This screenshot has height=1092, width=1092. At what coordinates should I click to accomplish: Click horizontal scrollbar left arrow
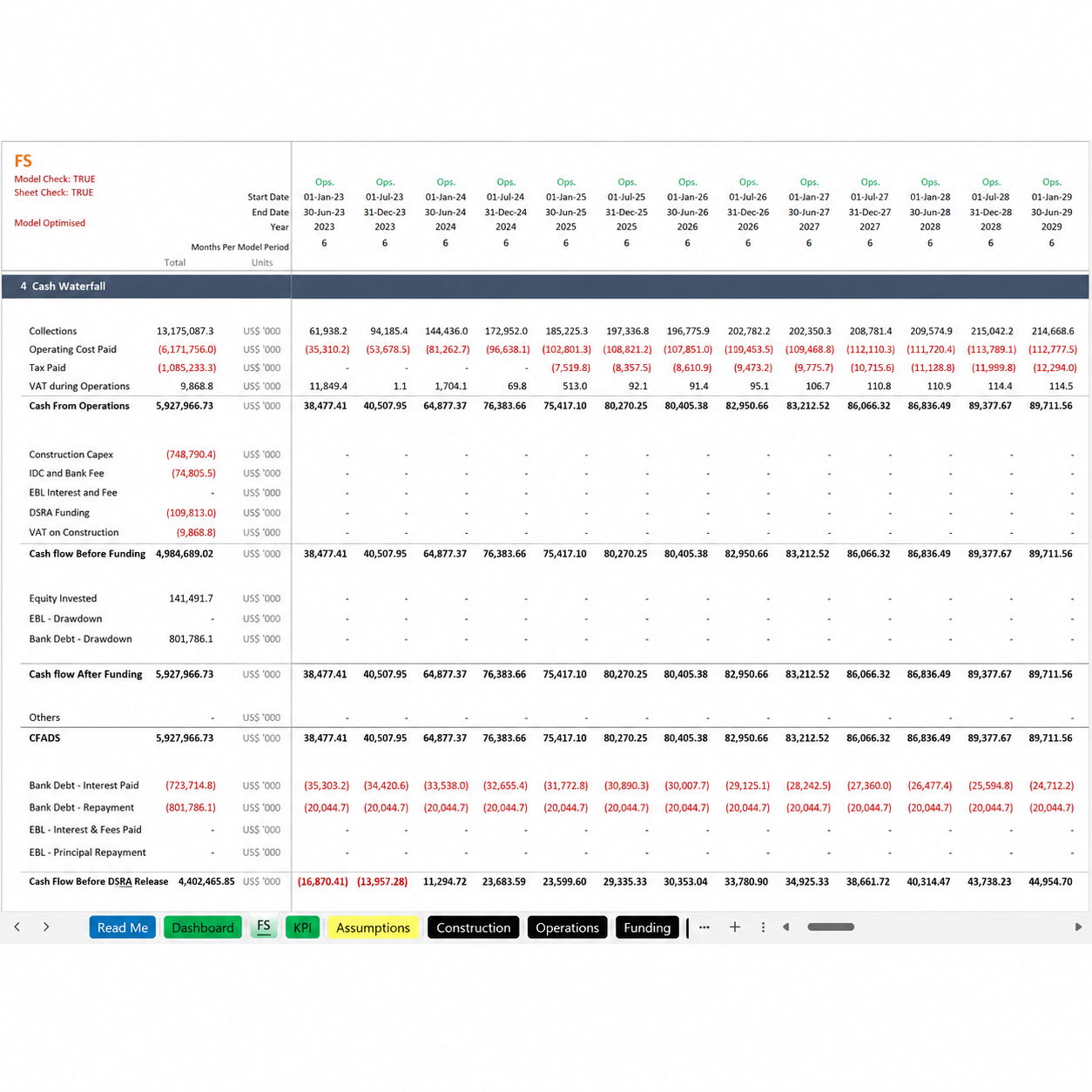(x=786, y=927)
